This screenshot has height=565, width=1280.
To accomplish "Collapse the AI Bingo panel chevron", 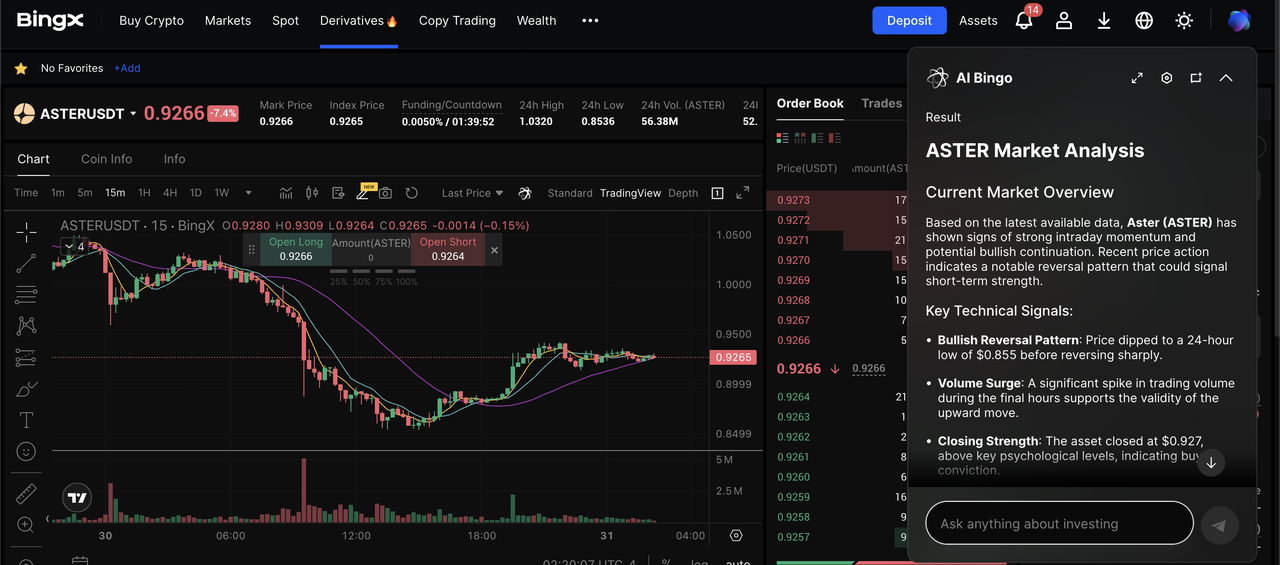I will pyautogui.click(x=1226, y=78).
